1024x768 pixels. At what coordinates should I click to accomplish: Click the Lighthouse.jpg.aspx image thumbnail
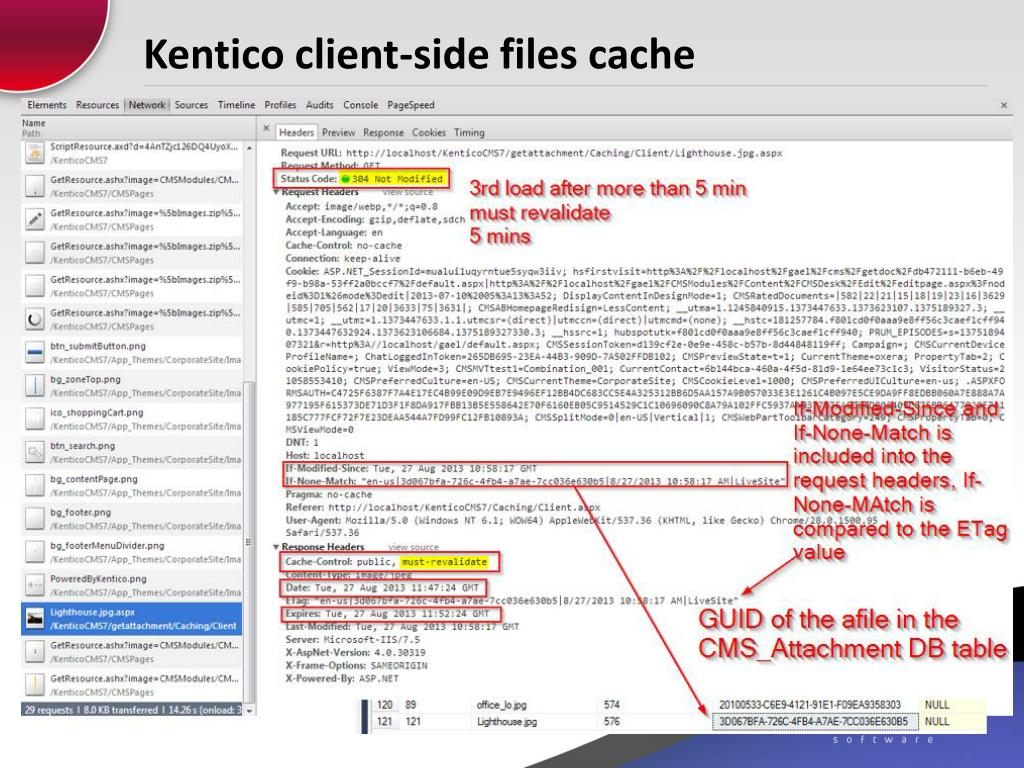pos(35,619)
